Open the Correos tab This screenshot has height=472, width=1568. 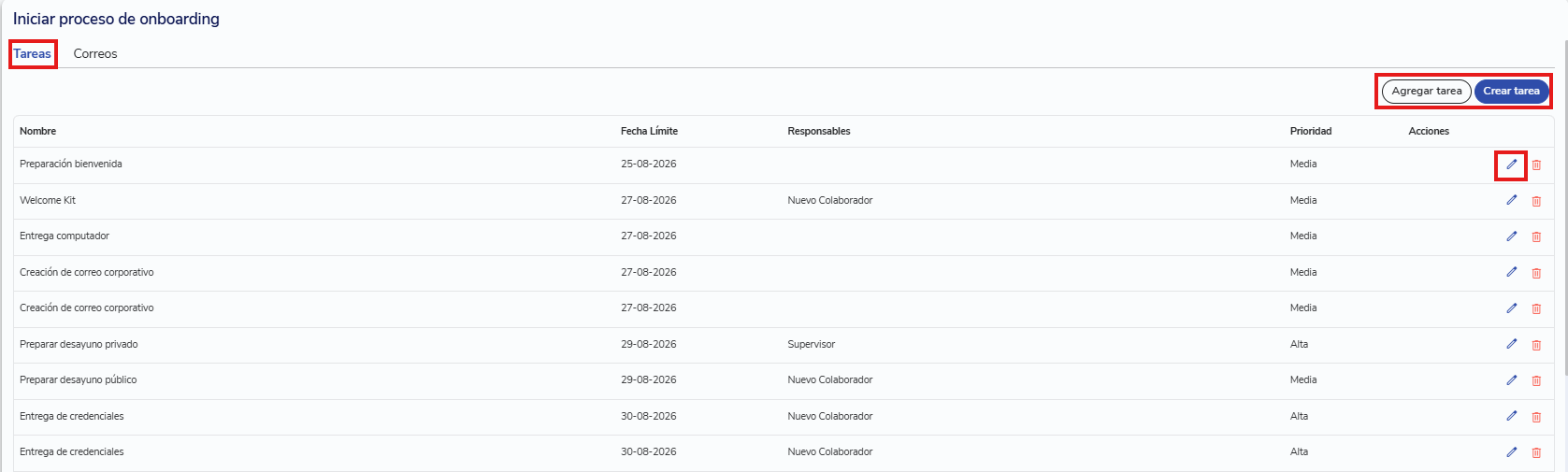pyautogui.click(x=95, y=53)
